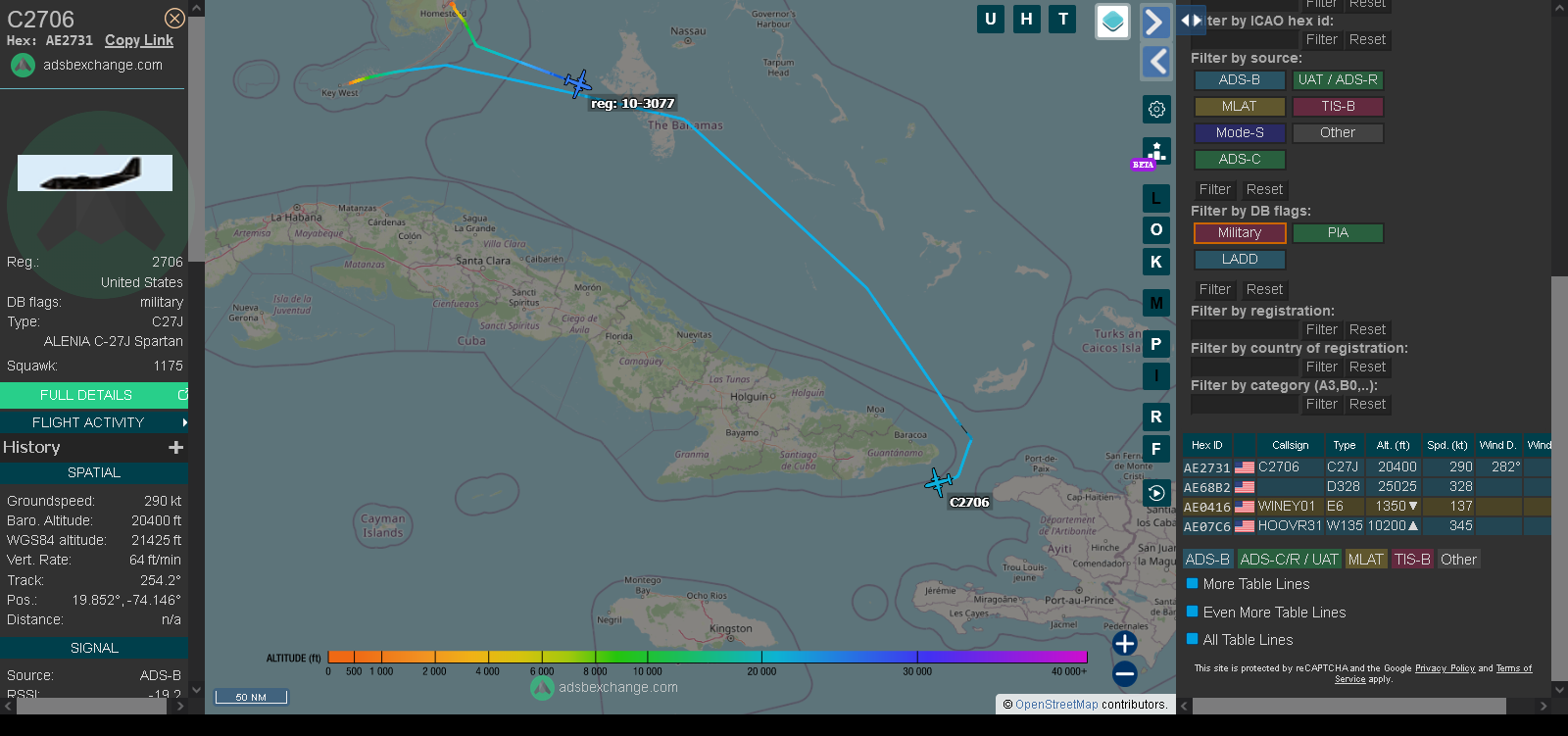Image resolution: width=1568 pixels, height=736 pixels.
Task: Open the BETA statistics icon
Action: (1155, 152)
